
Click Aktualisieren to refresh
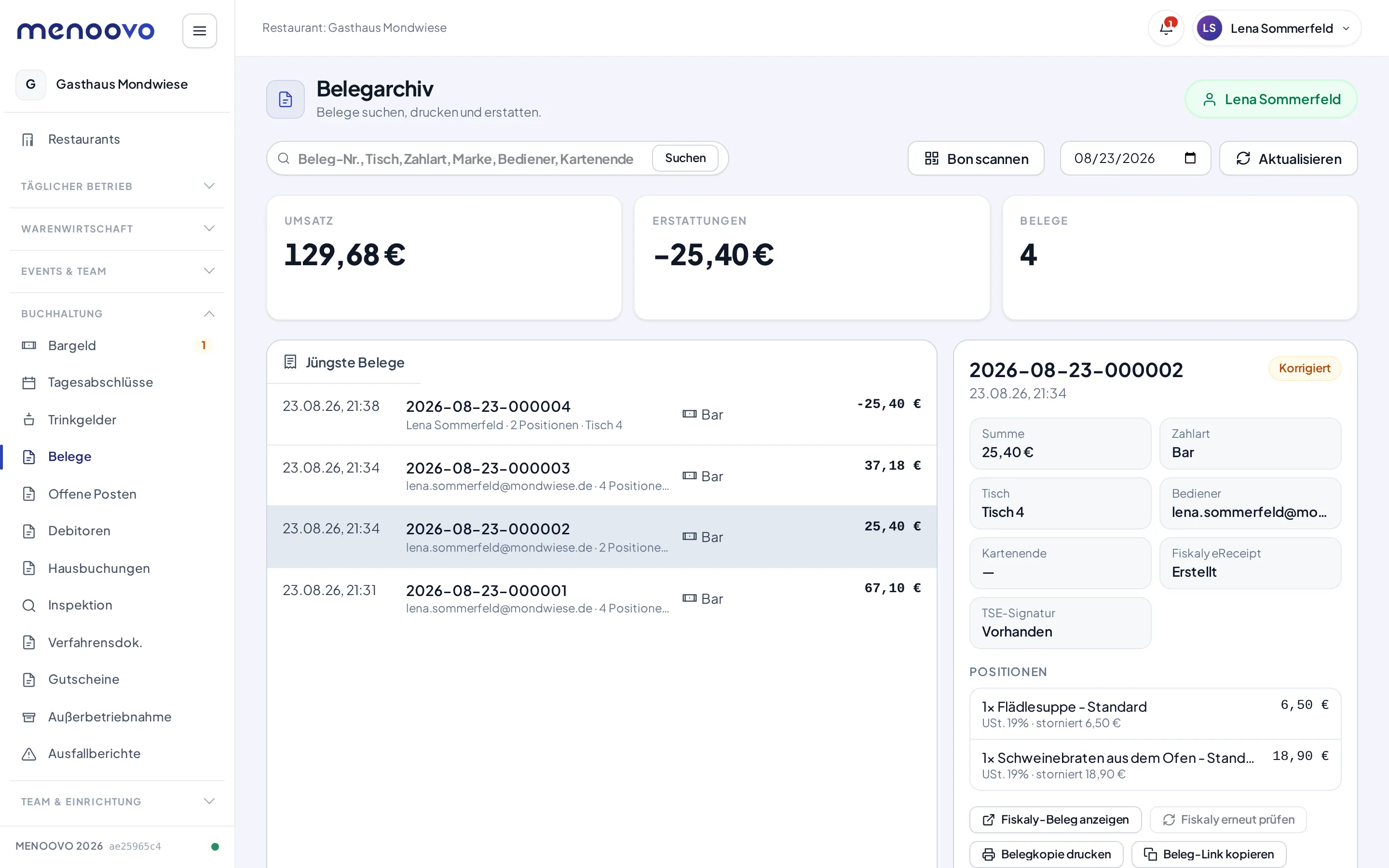point(1288,159)
